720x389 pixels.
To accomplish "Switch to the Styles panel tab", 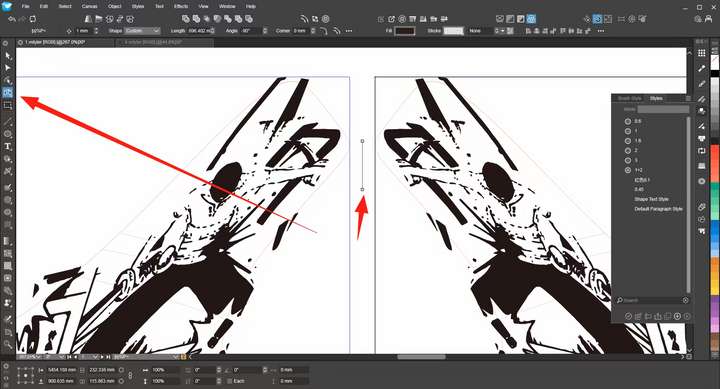I will [x=656, y=98].
